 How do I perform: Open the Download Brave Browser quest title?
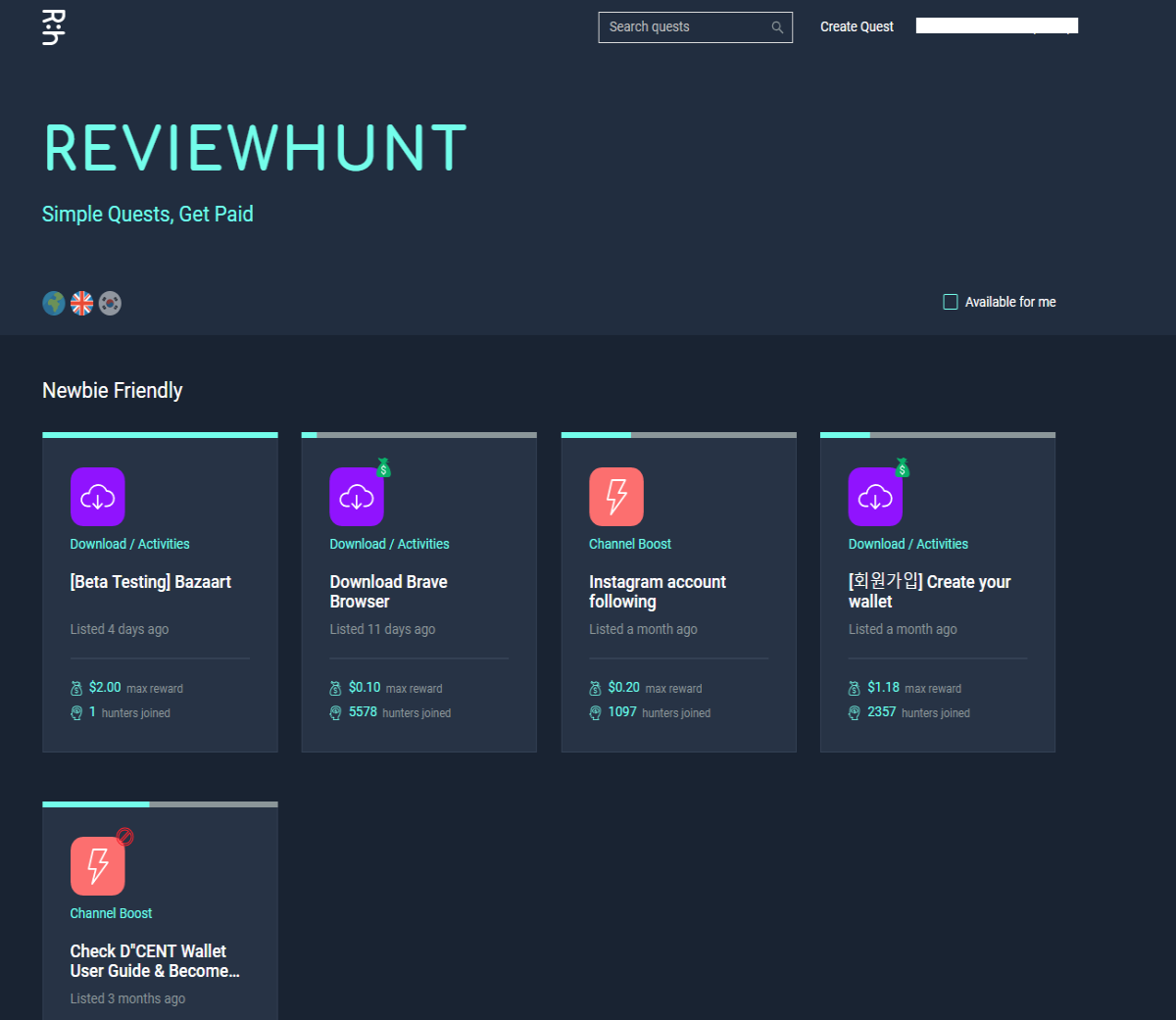(x=389, y=592)
